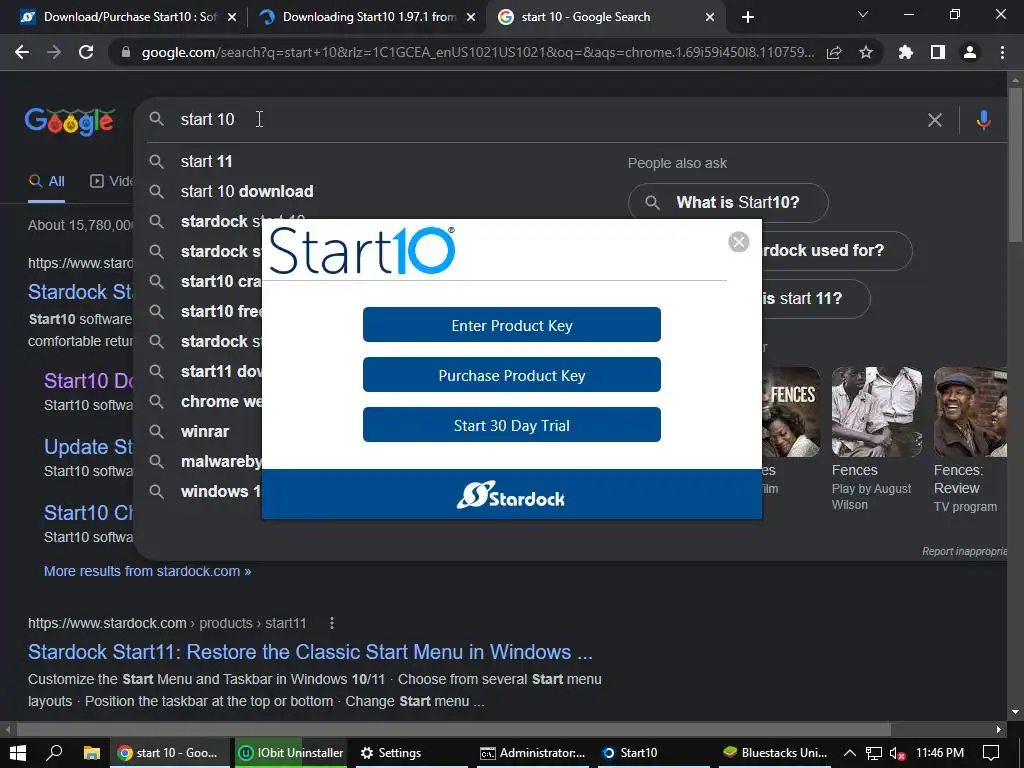Show hidden tray icons chevron
The width and height of the screenshot is (1024, 768).
click(850, 753)
